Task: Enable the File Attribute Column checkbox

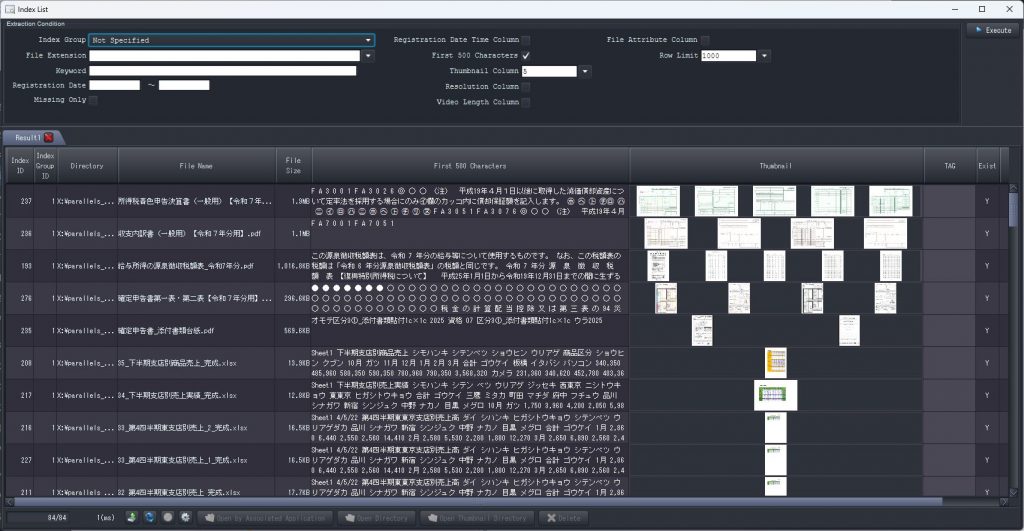Action: tap(705, 40)
